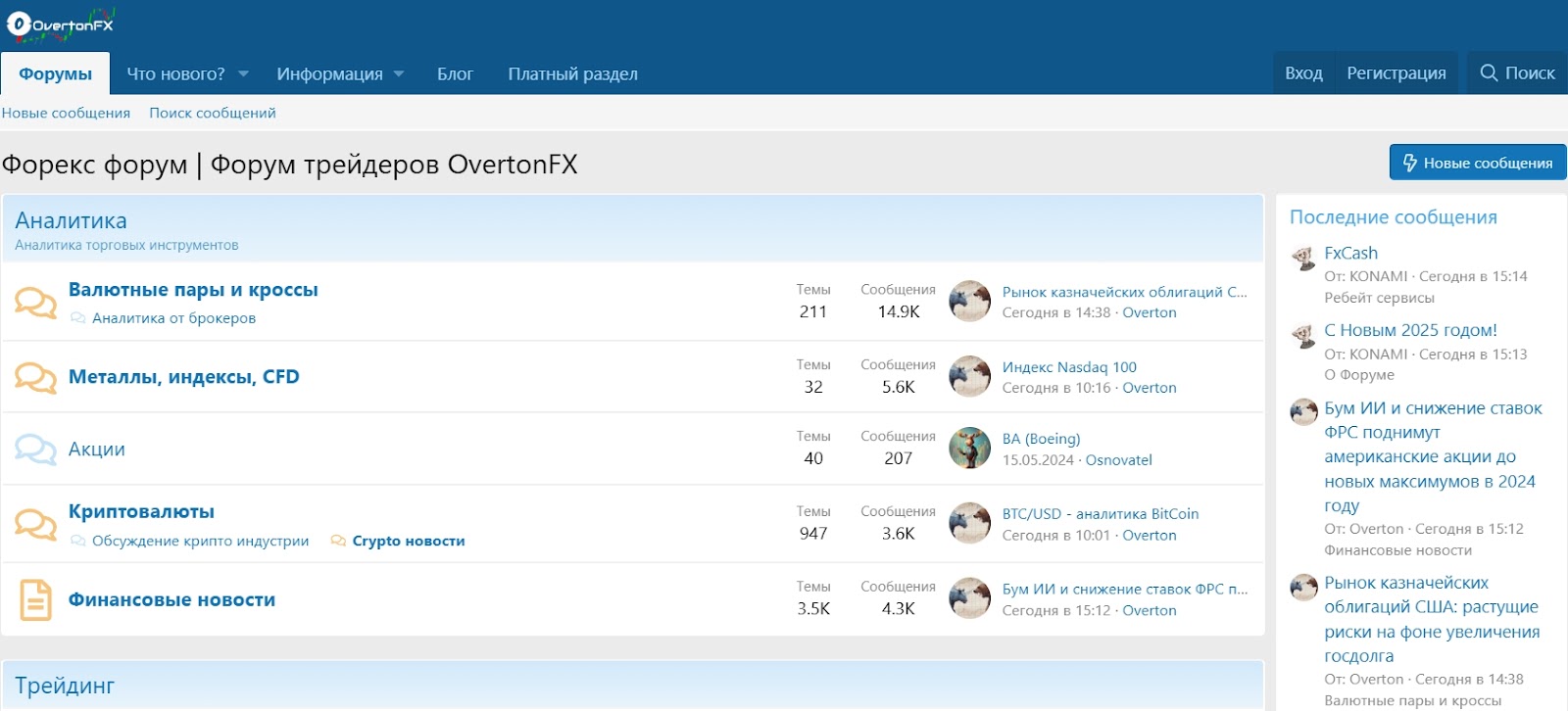1568x711 pixels.
Task: Click the Аналитика от брокеров subforum icon
Action: [x=77, y=318]
